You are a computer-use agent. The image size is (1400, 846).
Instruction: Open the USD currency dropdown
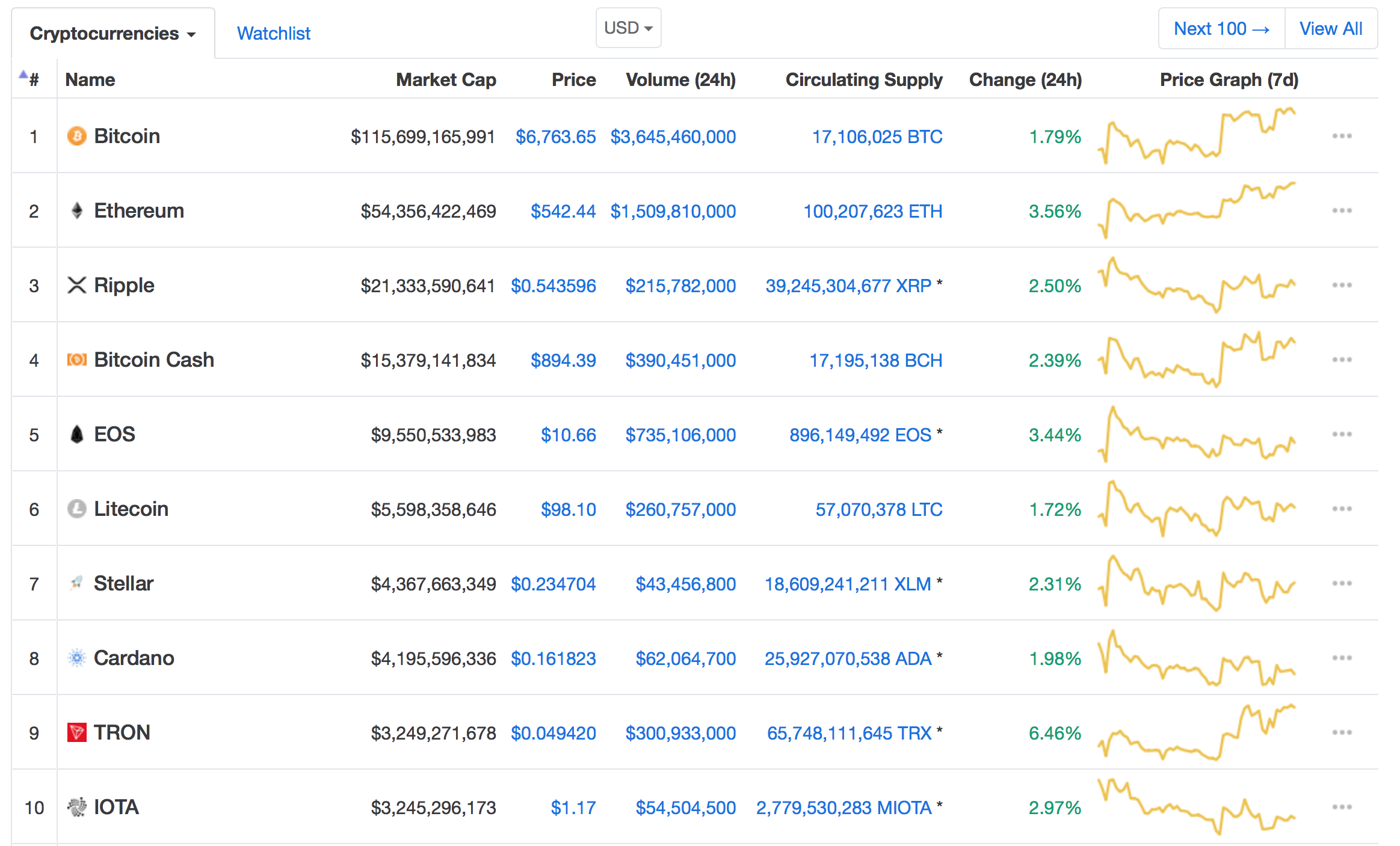coord(628,28)
